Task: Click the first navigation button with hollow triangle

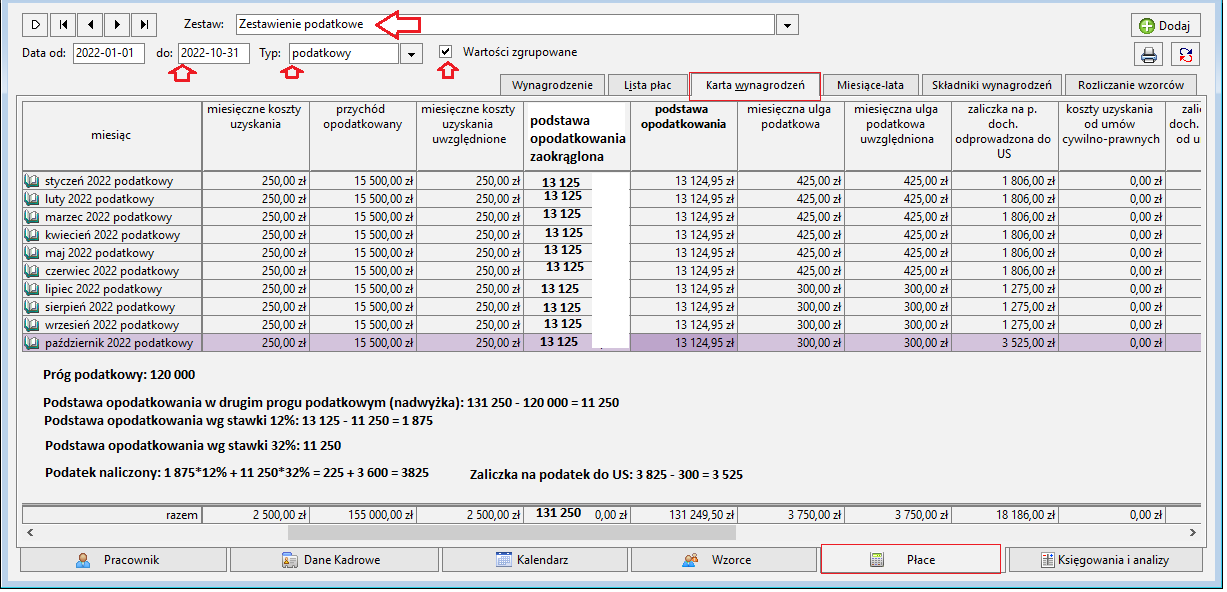Action: (35, 23)
